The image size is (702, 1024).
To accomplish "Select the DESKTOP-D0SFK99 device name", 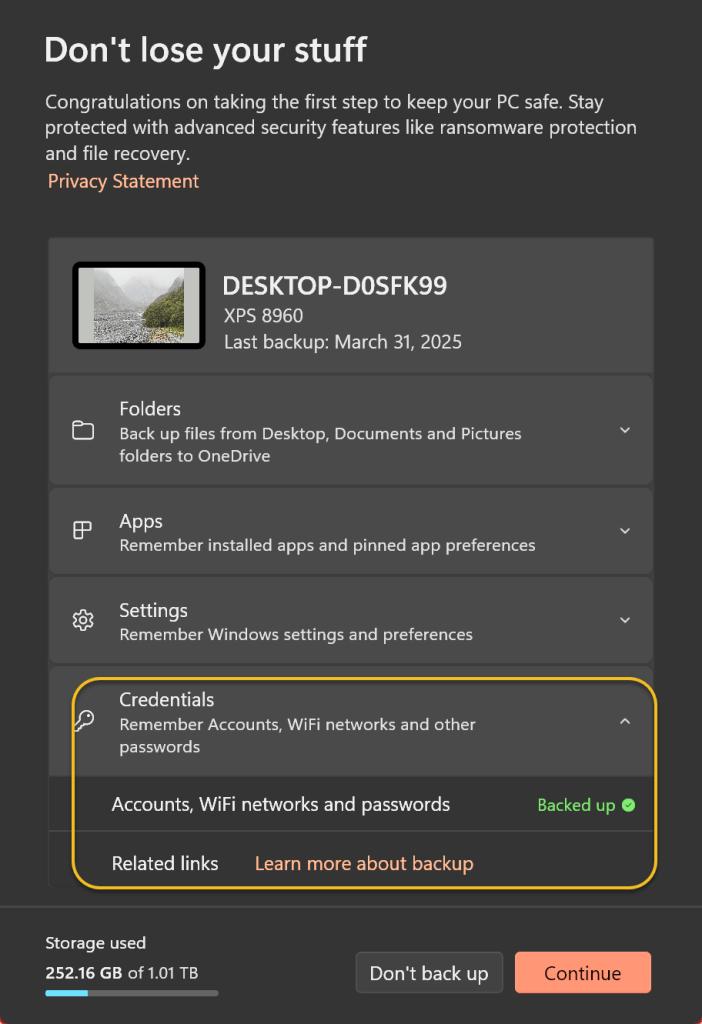I will click(x=334, y=286).
